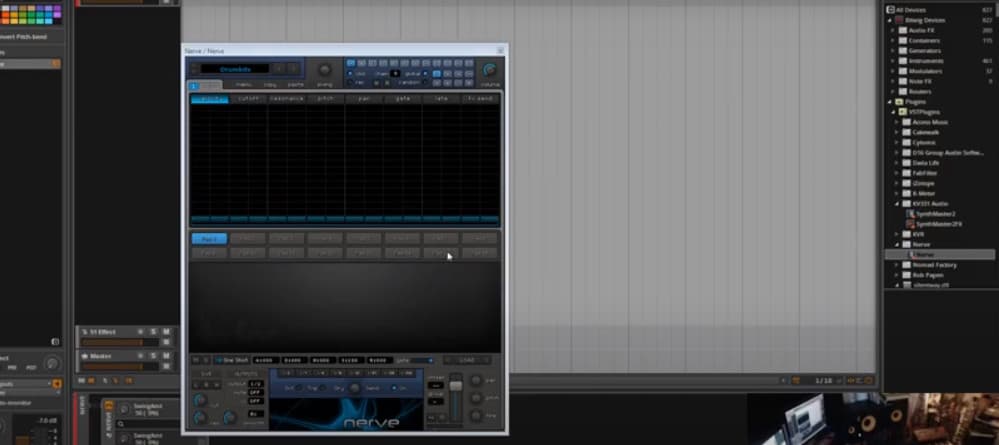Viewport: 999px width, 445px height.
Task: Click the All Devices icon in browser
Action: pyautogui.click(x=891, y=10)
